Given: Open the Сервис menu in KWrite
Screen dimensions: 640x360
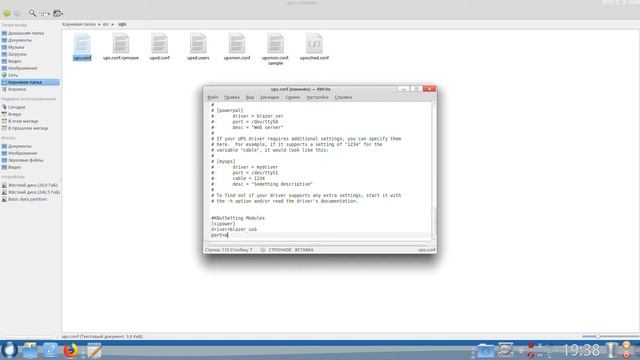Looking at the screenshot, I should click(293, 97).
